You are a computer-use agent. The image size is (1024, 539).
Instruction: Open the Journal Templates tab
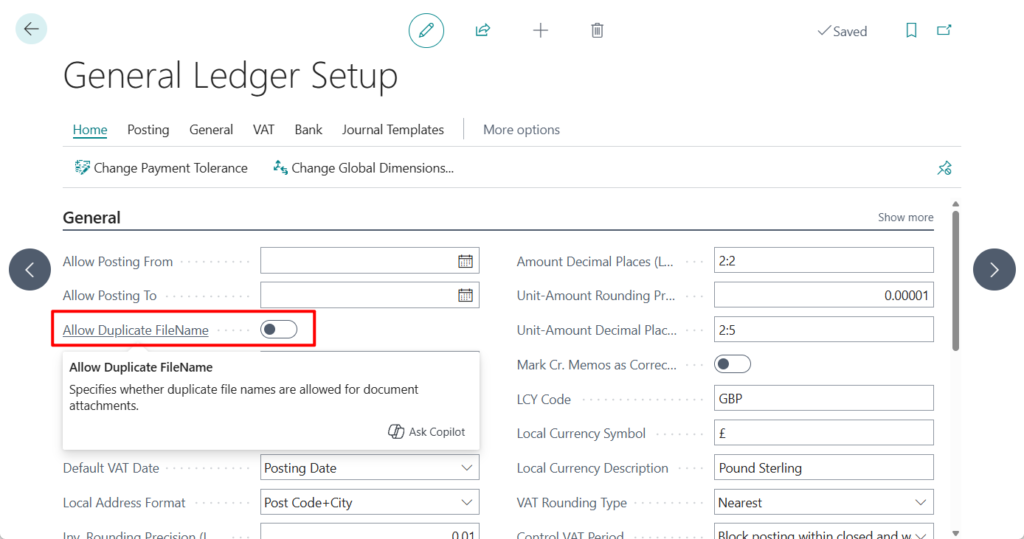tap(393, 130)
